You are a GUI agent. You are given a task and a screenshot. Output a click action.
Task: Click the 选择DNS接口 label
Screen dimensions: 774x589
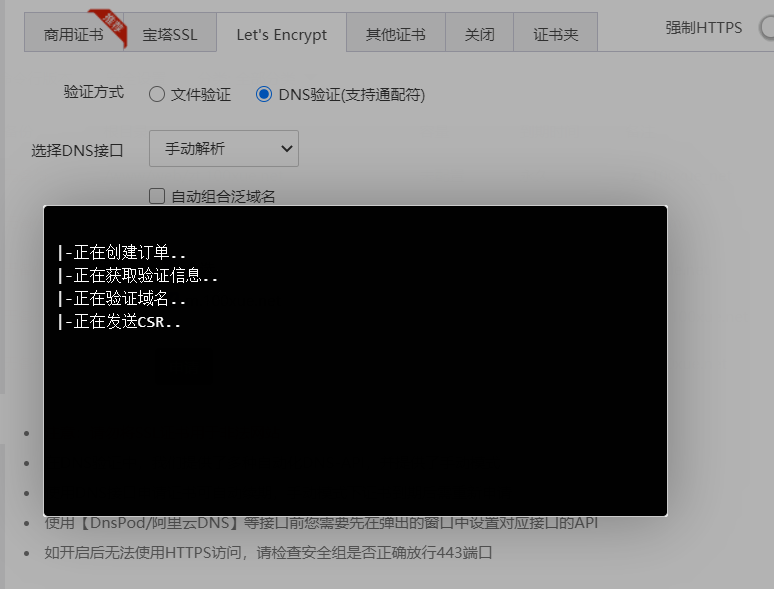[77, 151]
